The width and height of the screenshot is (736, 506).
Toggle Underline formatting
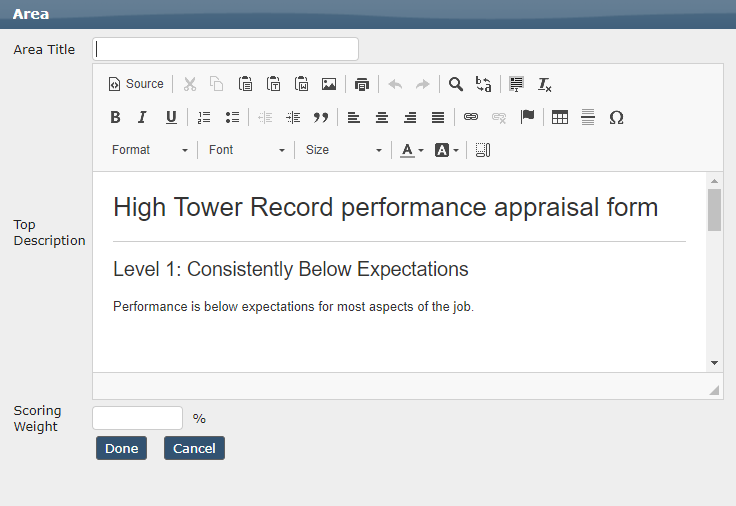click(x=171, y=117)
